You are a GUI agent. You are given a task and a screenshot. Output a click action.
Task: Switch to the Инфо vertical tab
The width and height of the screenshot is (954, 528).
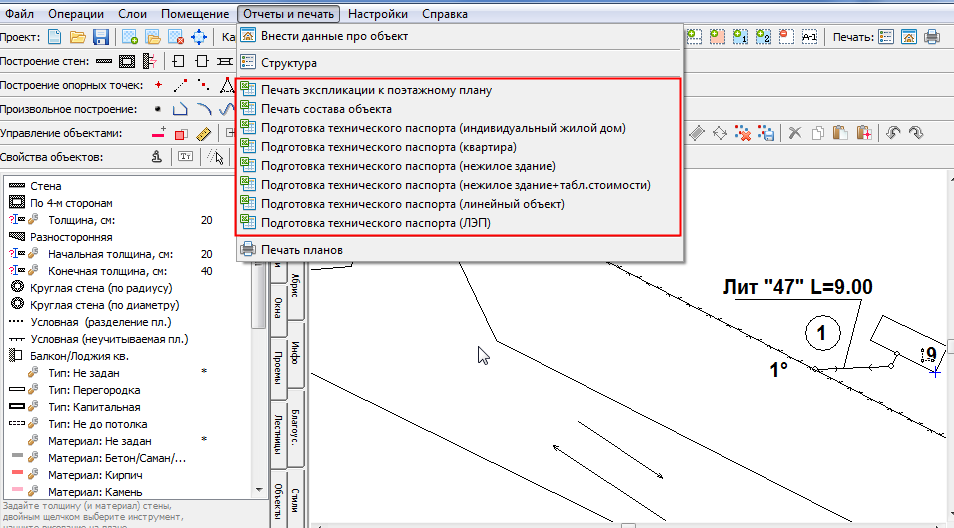coord(295,353)
